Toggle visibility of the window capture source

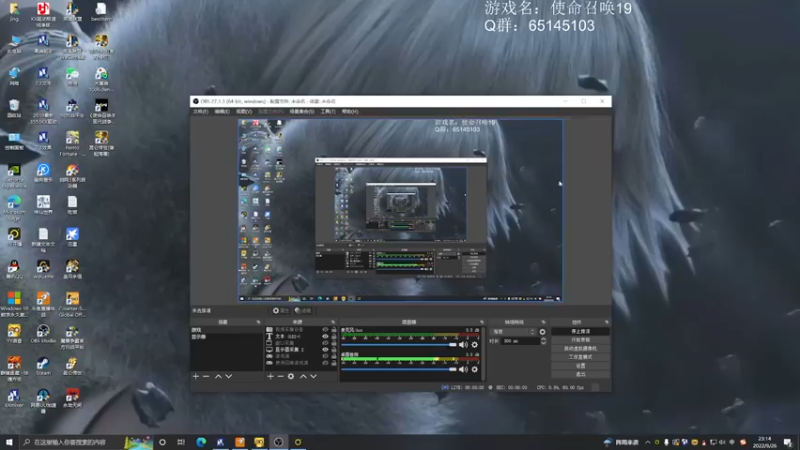click(326, 343)
